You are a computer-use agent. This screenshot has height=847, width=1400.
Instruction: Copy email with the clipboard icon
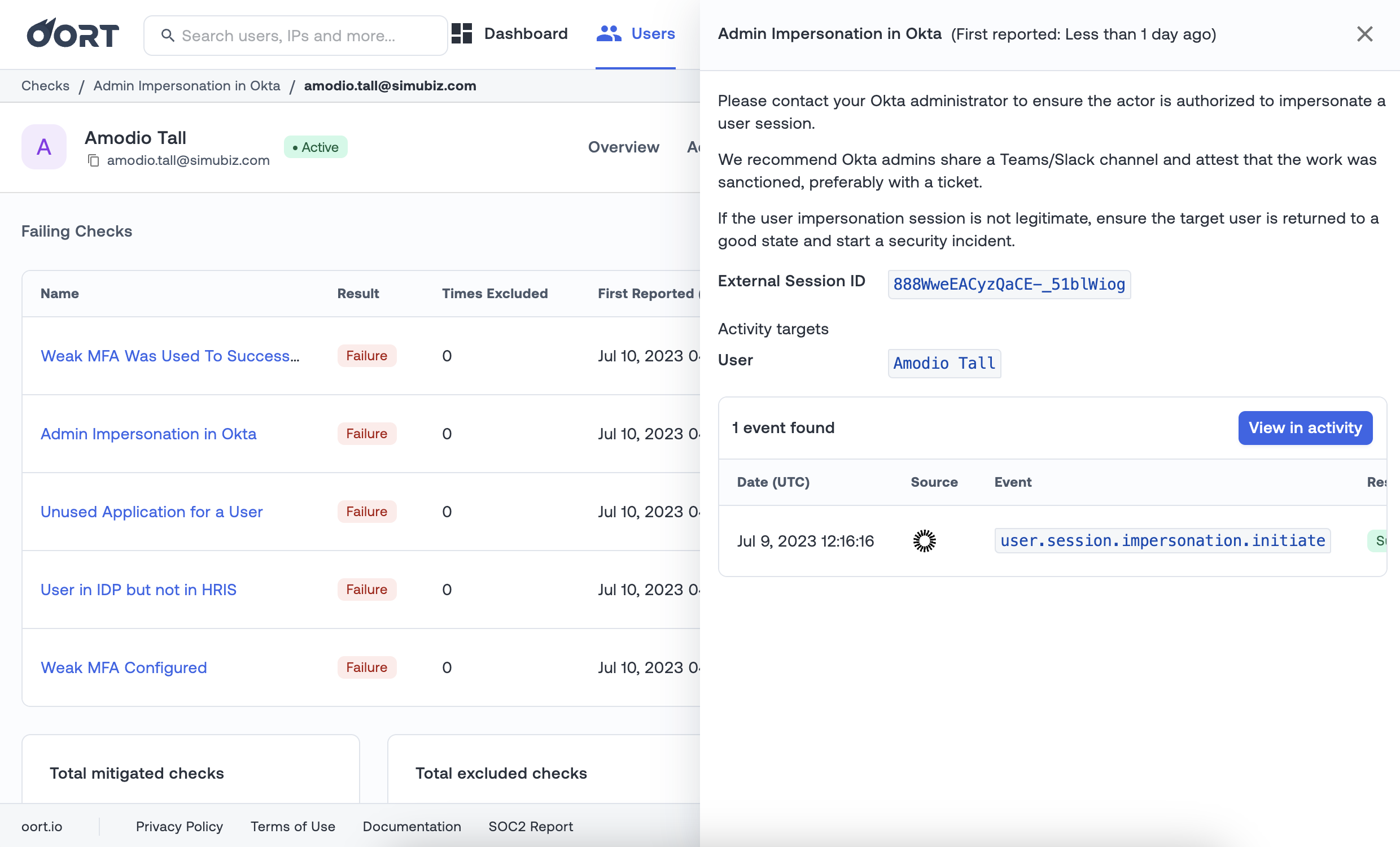pos(94,161)
